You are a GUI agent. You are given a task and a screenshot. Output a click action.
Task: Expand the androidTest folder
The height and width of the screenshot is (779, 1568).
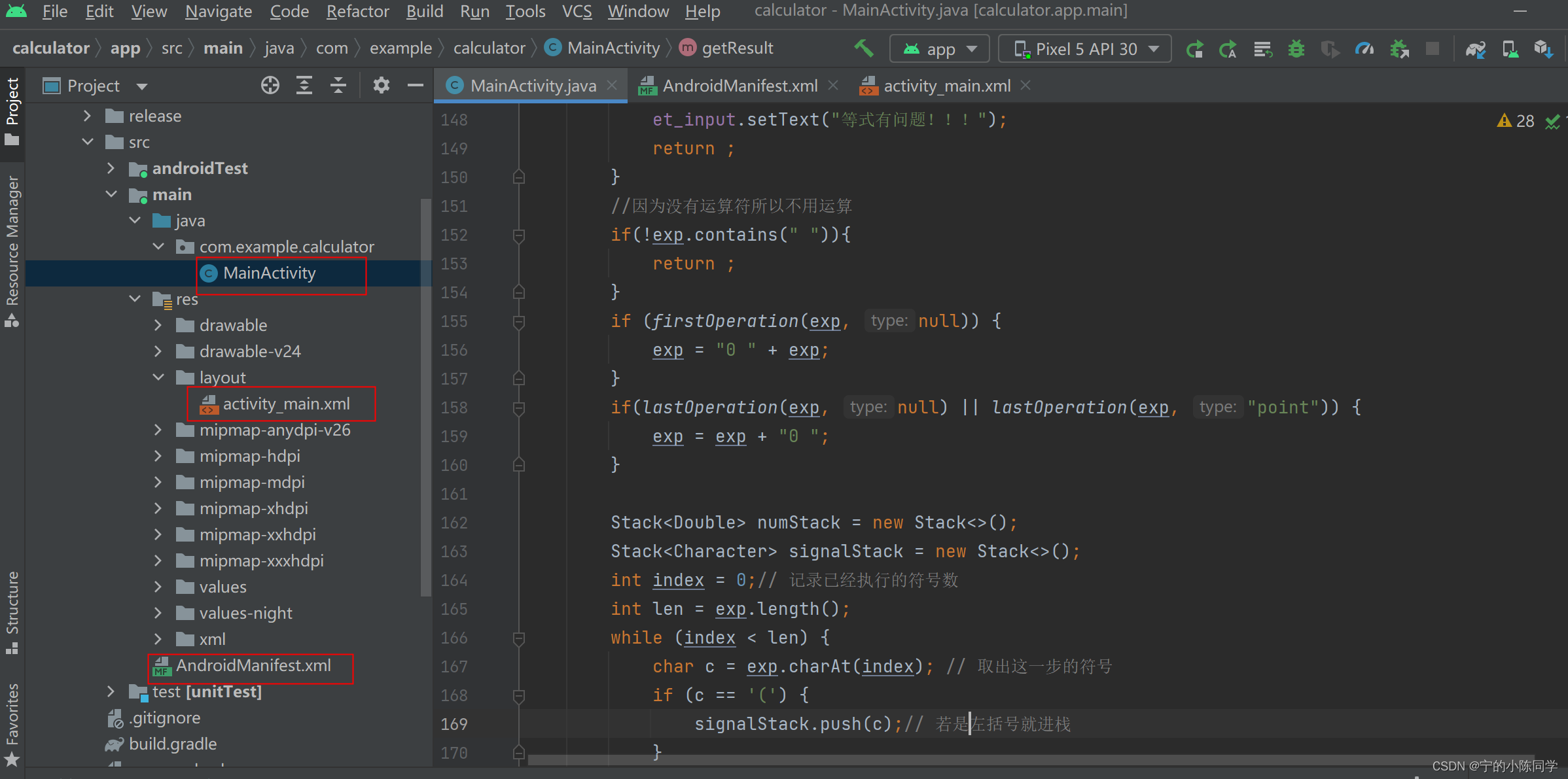coord(111,168)
